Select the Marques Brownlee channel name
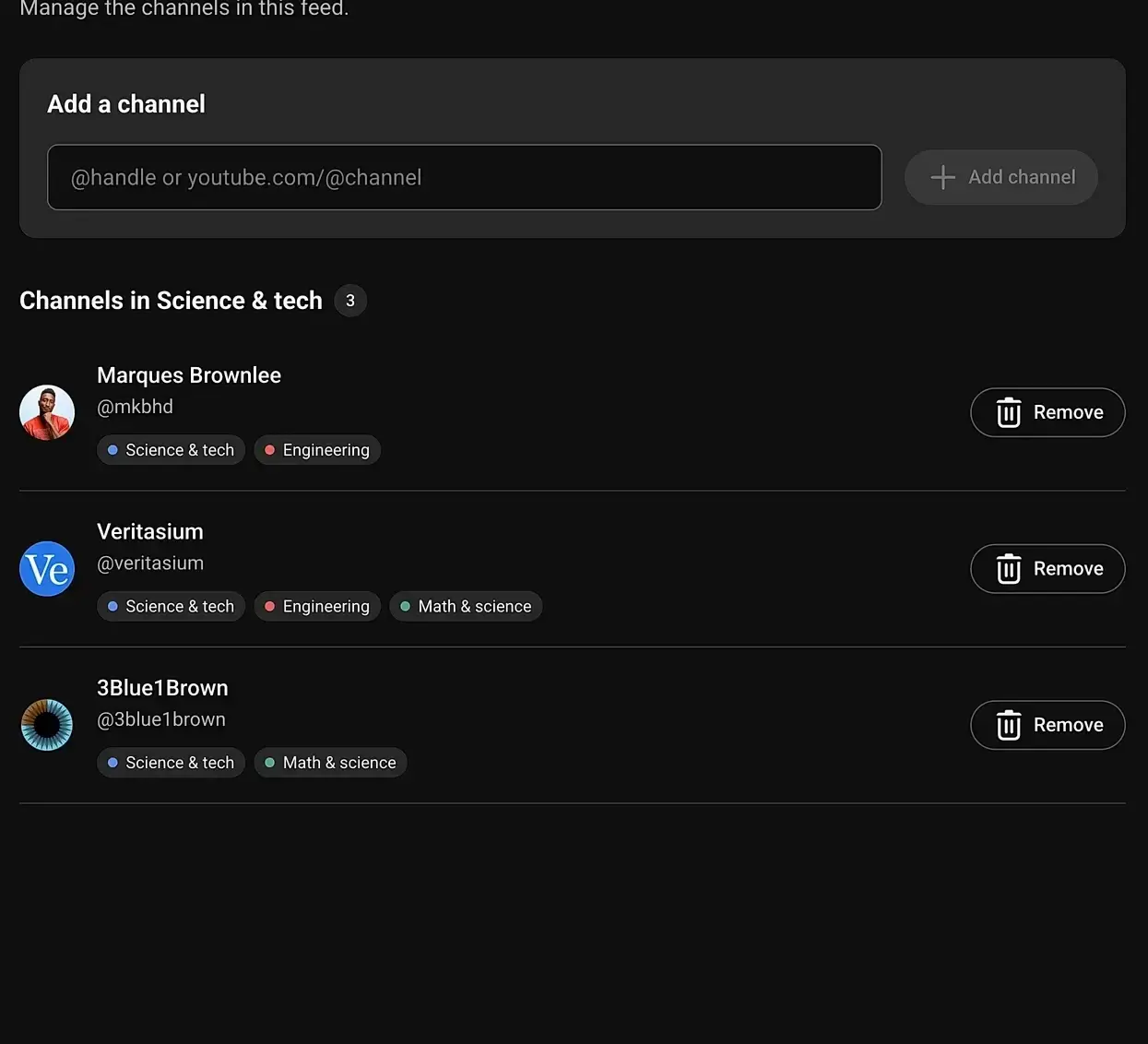Screen dimensions: 1148x1044 pos(189,375)
